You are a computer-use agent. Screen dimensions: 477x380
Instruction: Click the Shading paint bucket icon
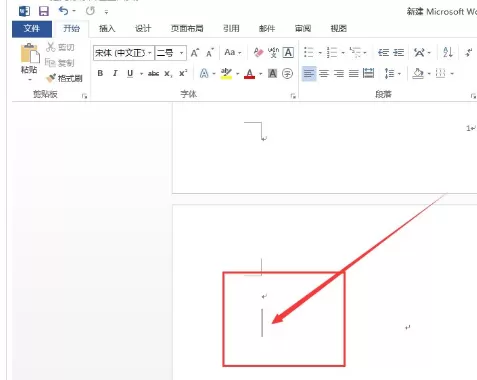point(418,73)
